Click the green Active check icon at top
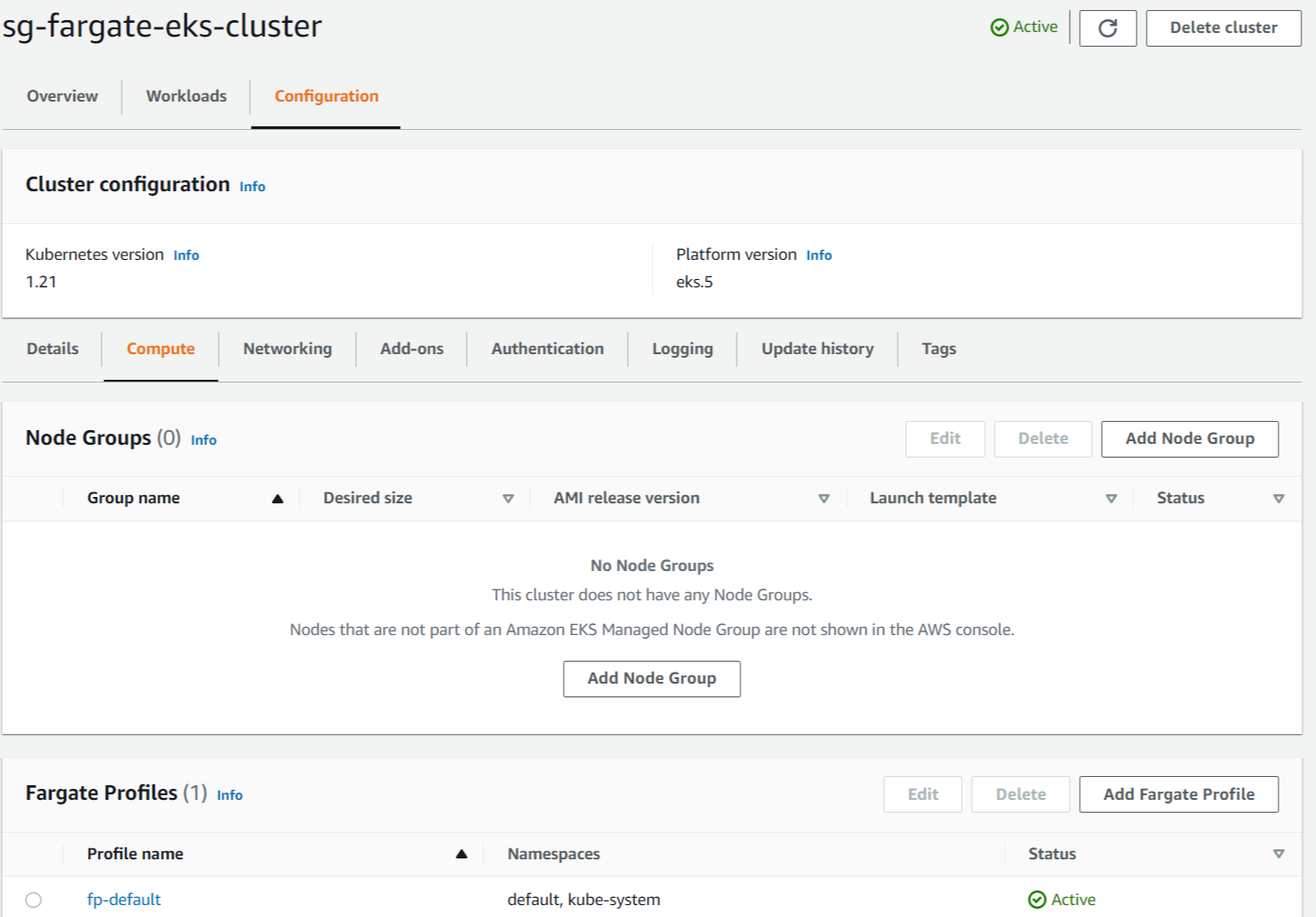1316x917 pixels. tap(999, 27)
